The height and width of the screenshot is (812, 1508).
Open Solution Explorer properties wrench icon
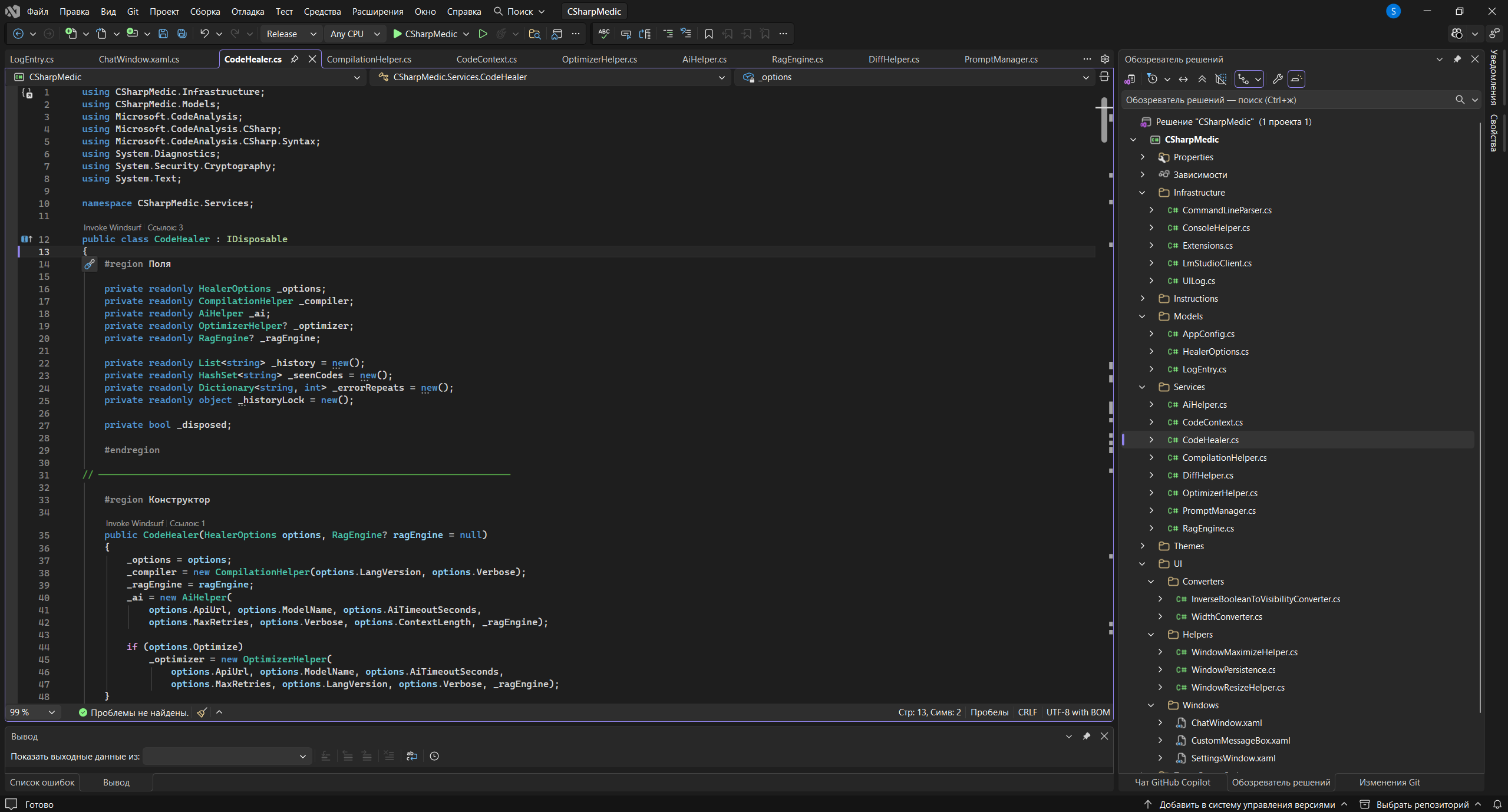[1277, 79]
